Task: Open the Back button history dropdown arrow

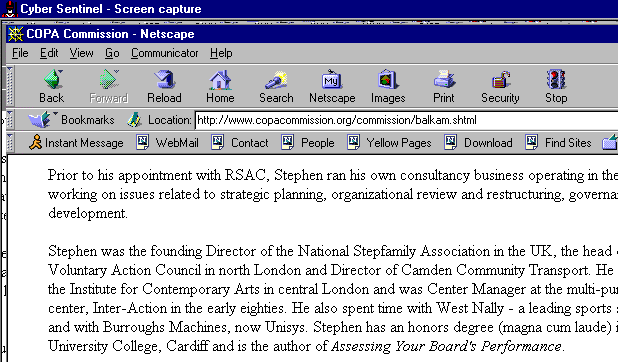Action: (60, 72)
